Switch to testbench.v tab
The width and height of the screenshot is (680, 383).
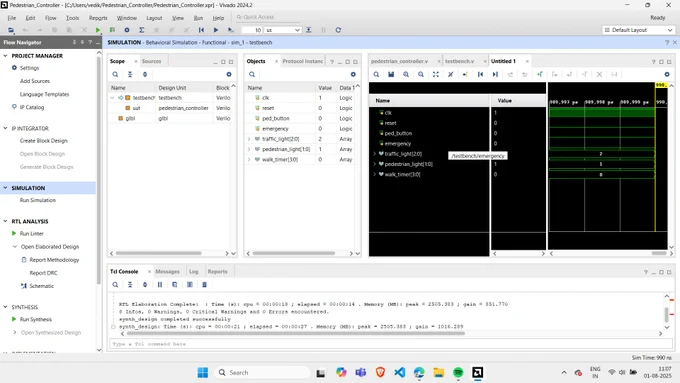click(460, 61)
